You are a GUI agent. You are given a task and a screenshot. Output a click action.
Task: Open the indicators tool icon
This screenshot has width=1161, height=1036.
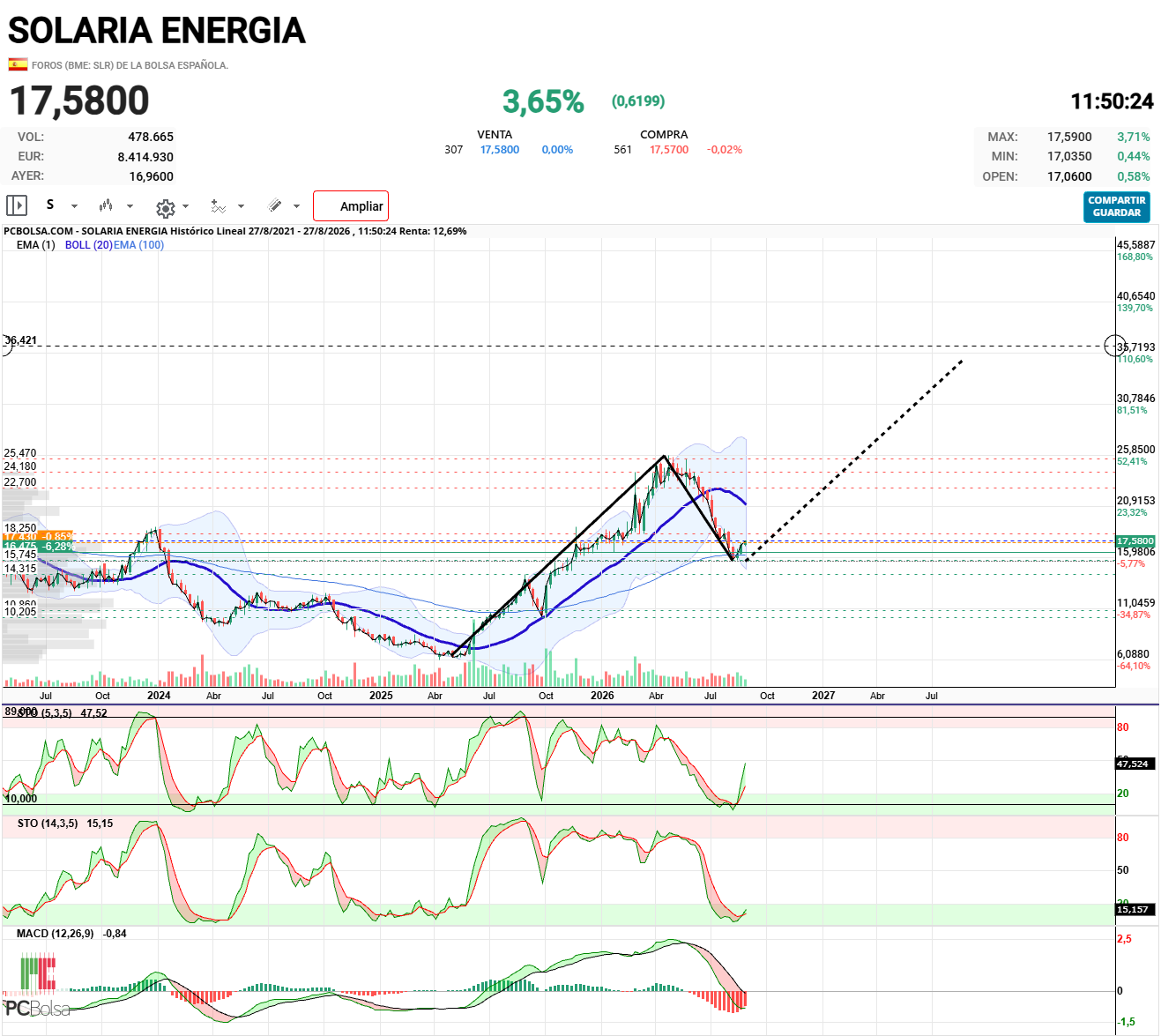click(218, 206)
